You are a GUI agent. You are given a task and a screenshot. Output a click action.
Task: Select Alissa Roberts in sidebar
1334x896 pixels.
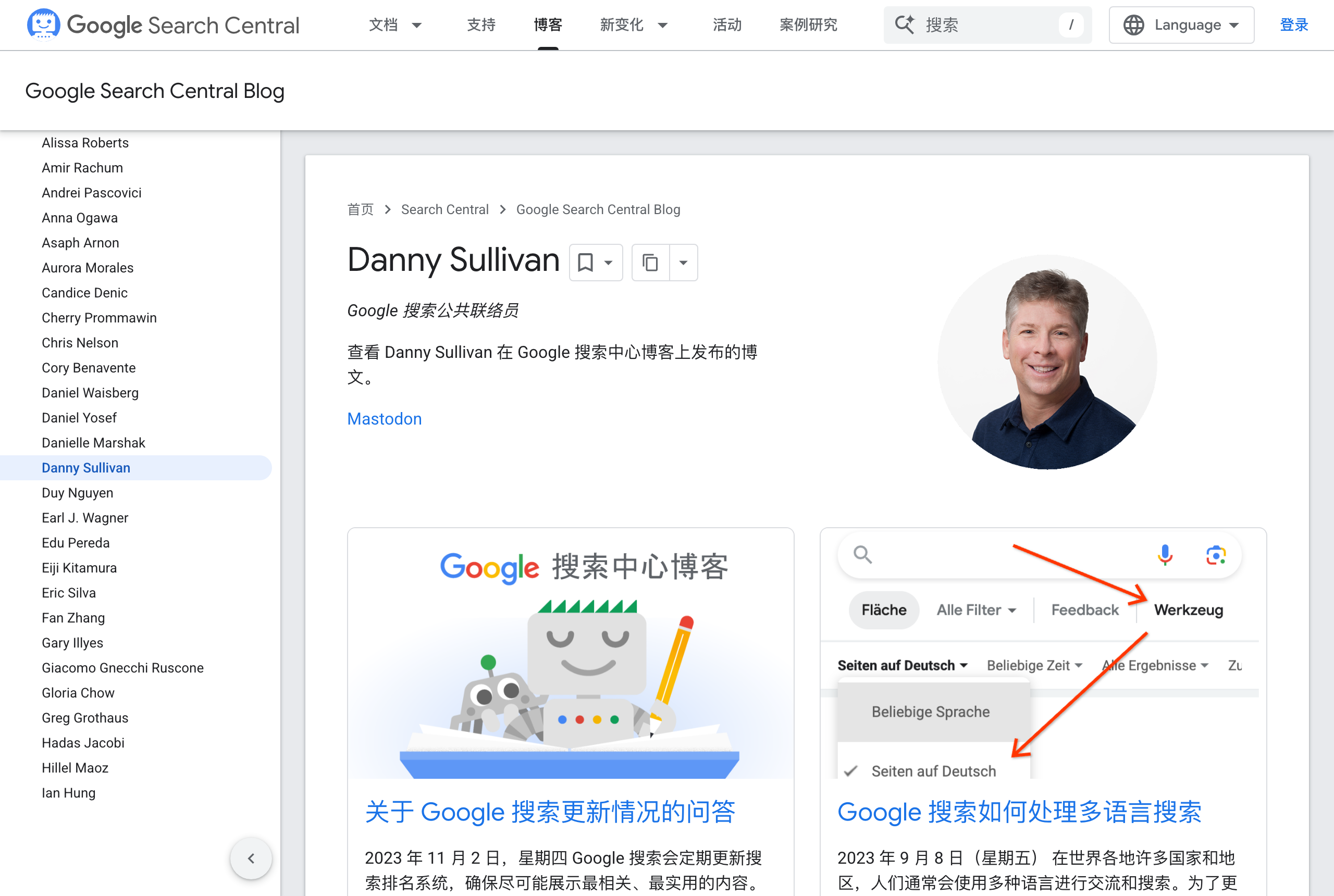pos(85,143)
